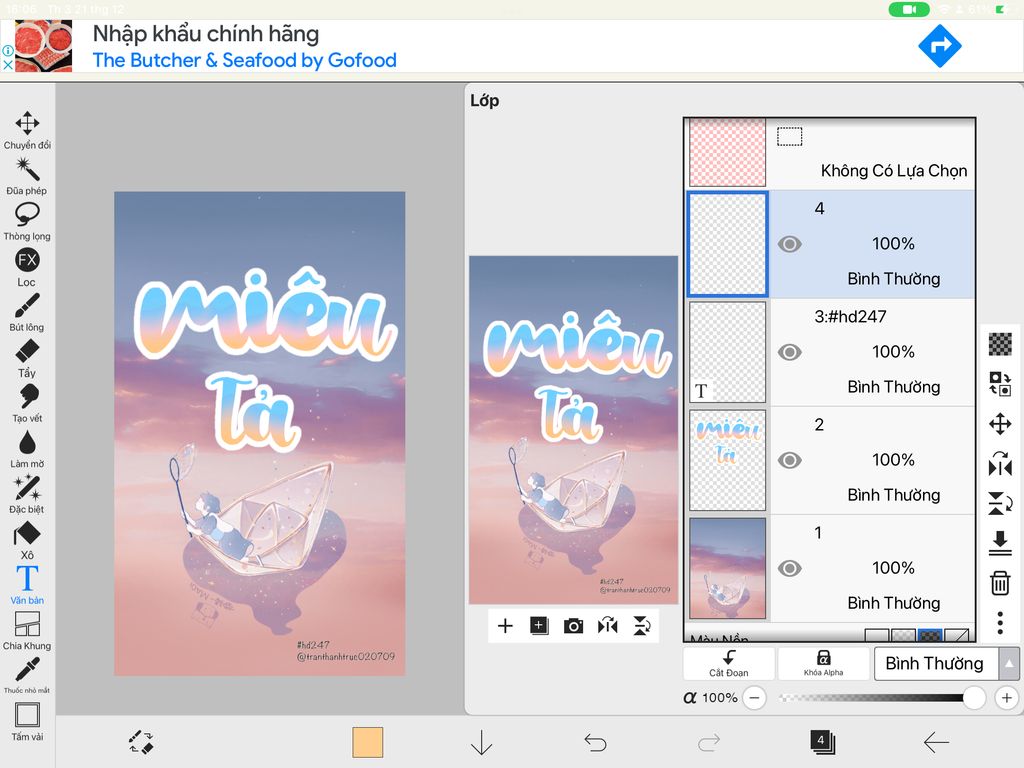
Task: Select the Bút lông brush tool
Action: pos(27,312)
